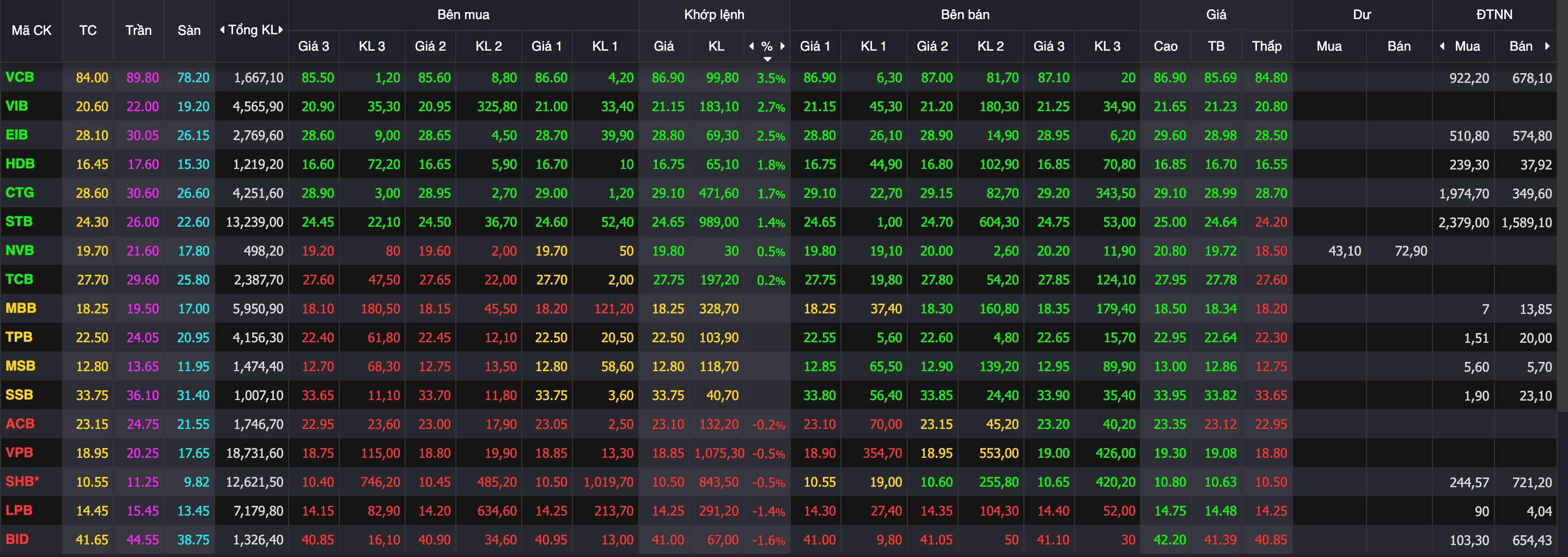Screen dimensions: 1568x557
Task: Click BID high price 42.20
Action: tap(1169, 540)
